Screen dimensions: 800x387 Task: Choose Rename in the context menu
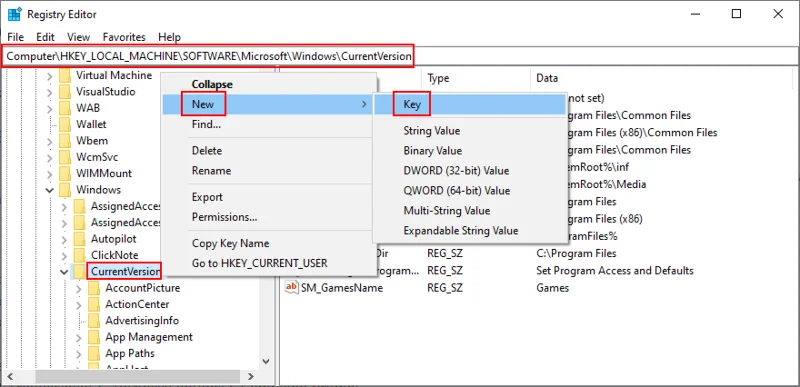pos(269,170)
